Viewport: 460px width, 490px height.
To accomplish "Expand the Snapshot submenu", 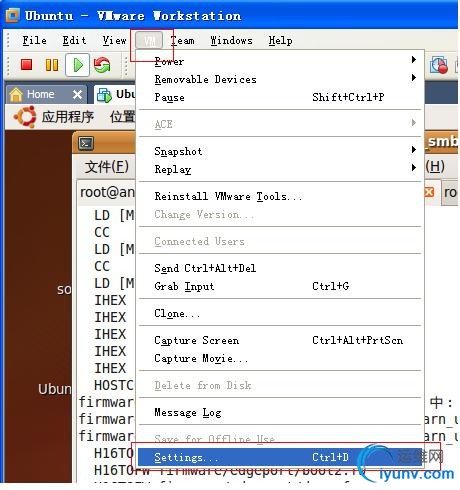I will tap(280, 151).
